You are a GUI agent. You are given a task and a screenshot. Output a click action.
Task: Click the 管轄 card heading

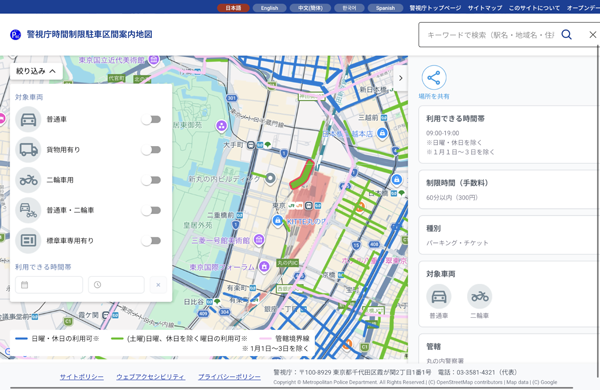pos(434,346)
